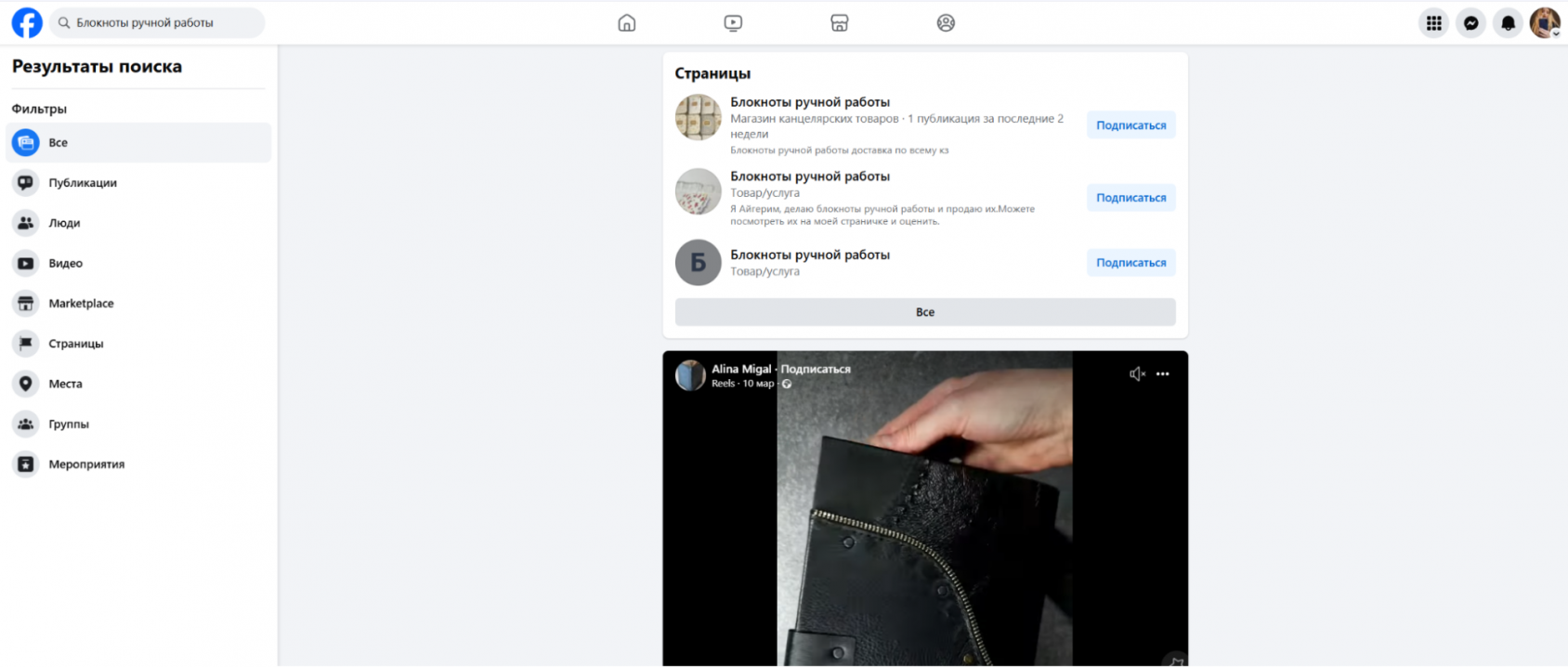This screenshot has height=667, width=1568.
Task: Click the Все button under Страницы
Action: tap(925, 312)
